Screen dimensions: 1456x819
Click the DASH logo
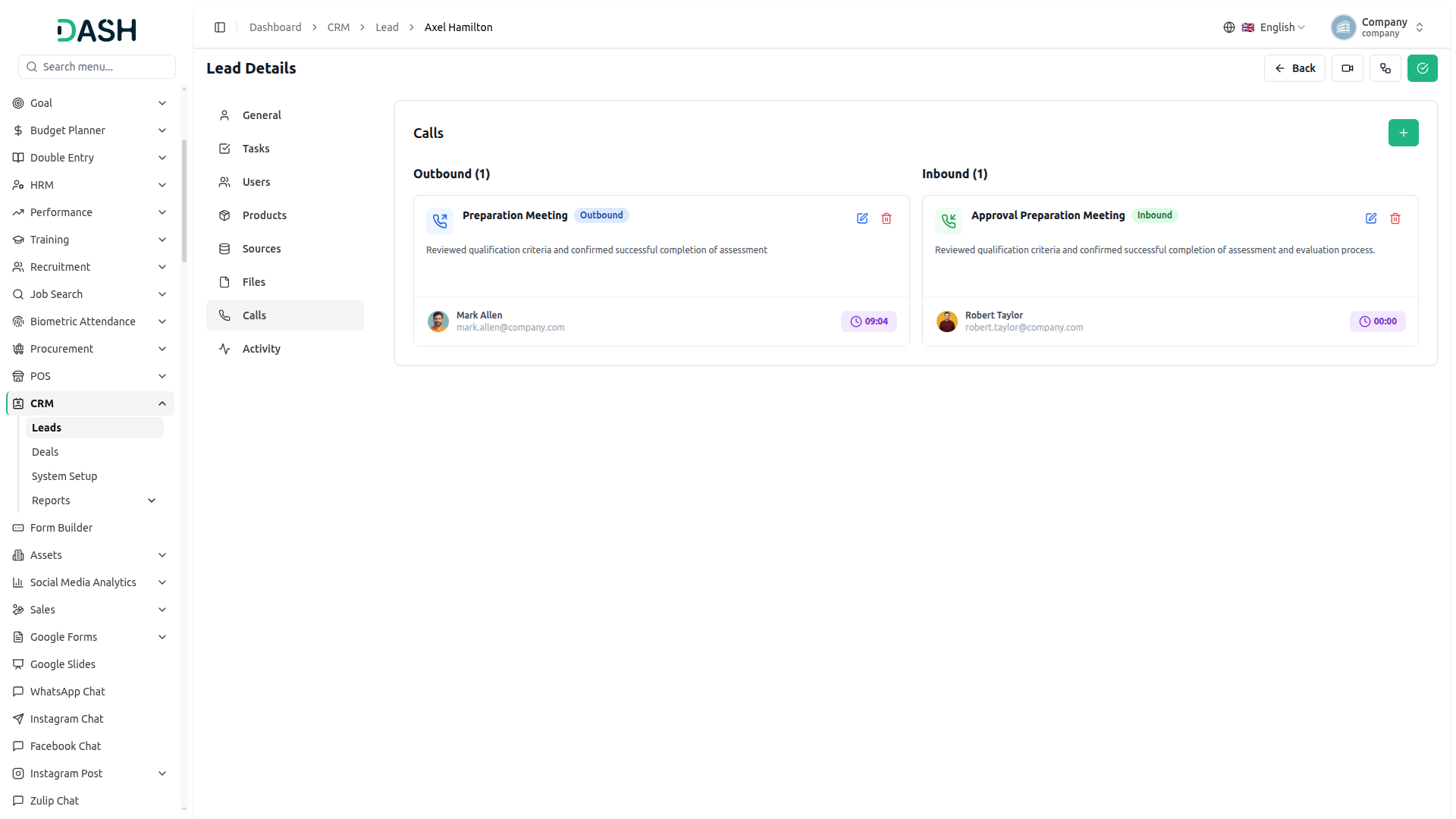[x=97, y=30]
